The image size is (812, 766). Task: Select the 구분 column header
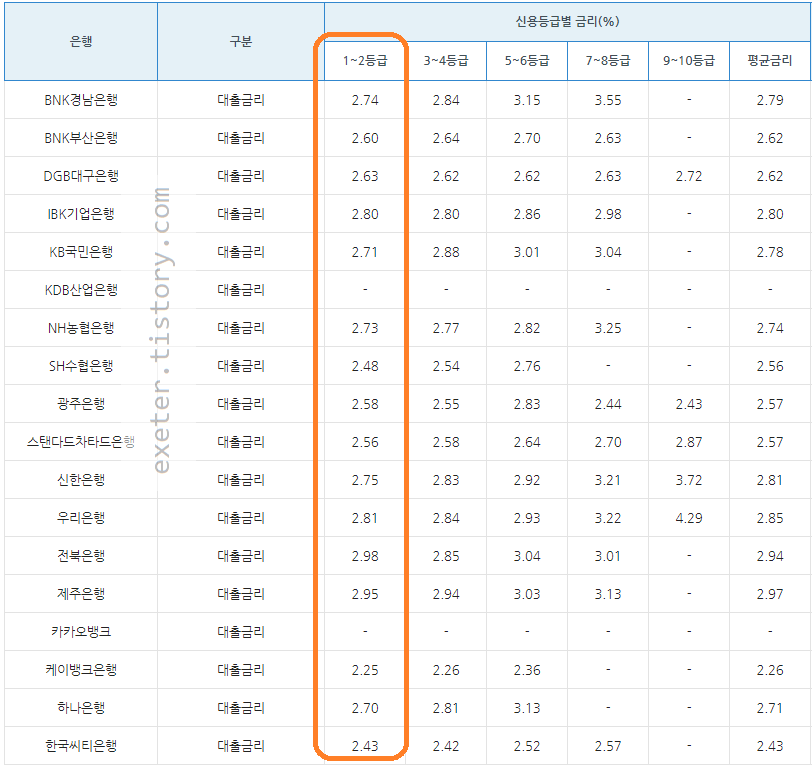(x=241, y=41)
